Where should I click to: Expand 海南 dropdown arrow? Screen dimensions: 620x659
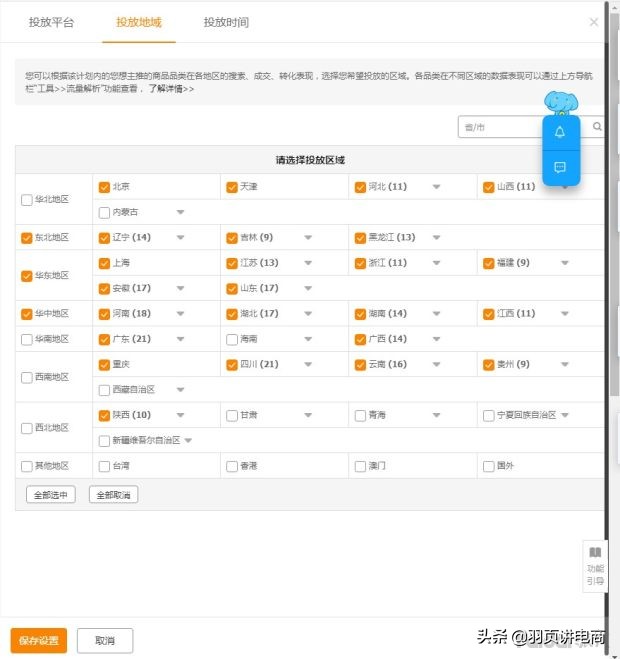click(x=308, y=339)
